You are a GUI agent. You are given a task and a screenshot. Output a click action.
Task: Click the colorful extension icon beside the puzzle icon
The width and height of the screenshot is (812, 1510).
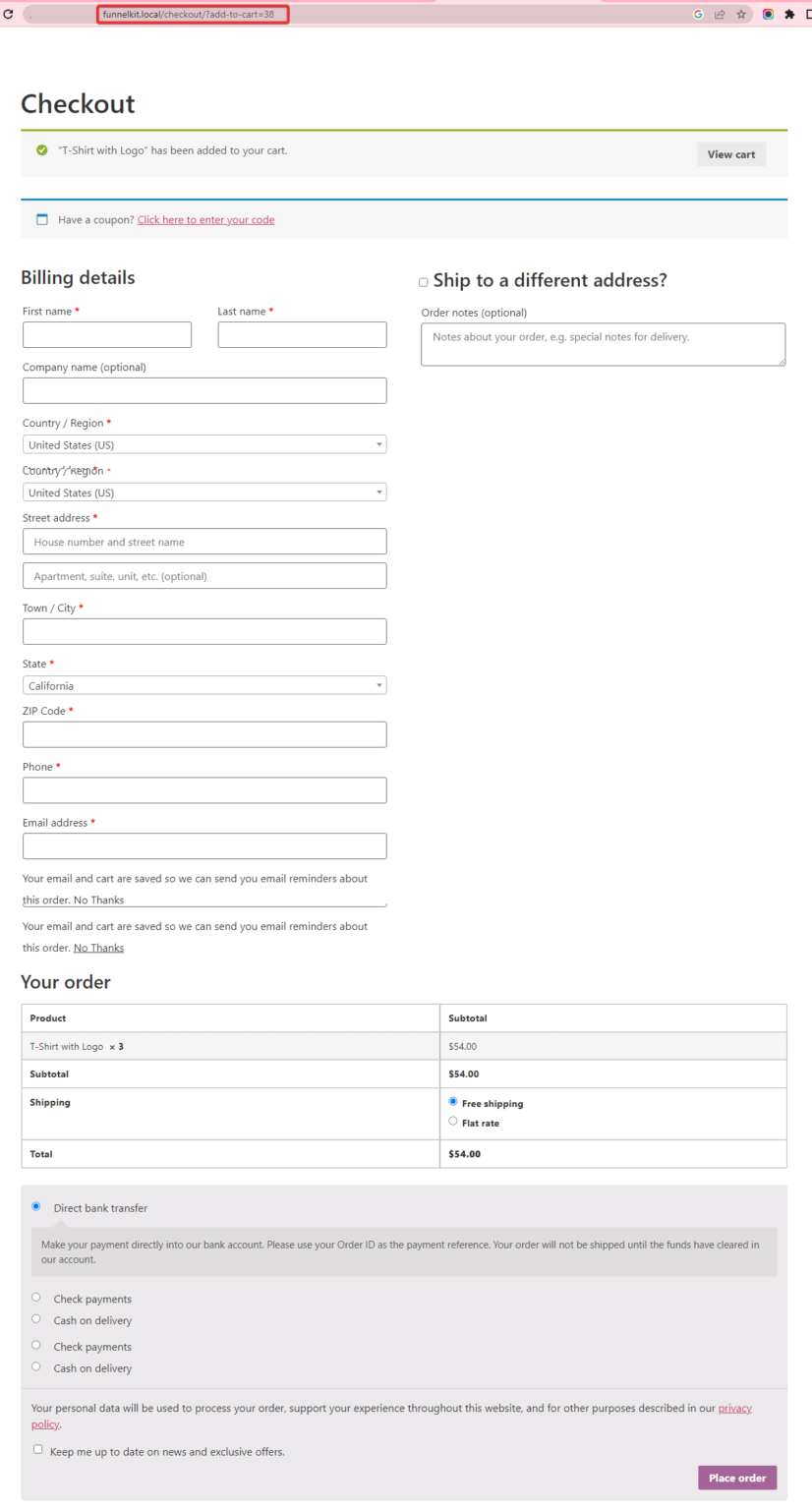pos(766,14)
